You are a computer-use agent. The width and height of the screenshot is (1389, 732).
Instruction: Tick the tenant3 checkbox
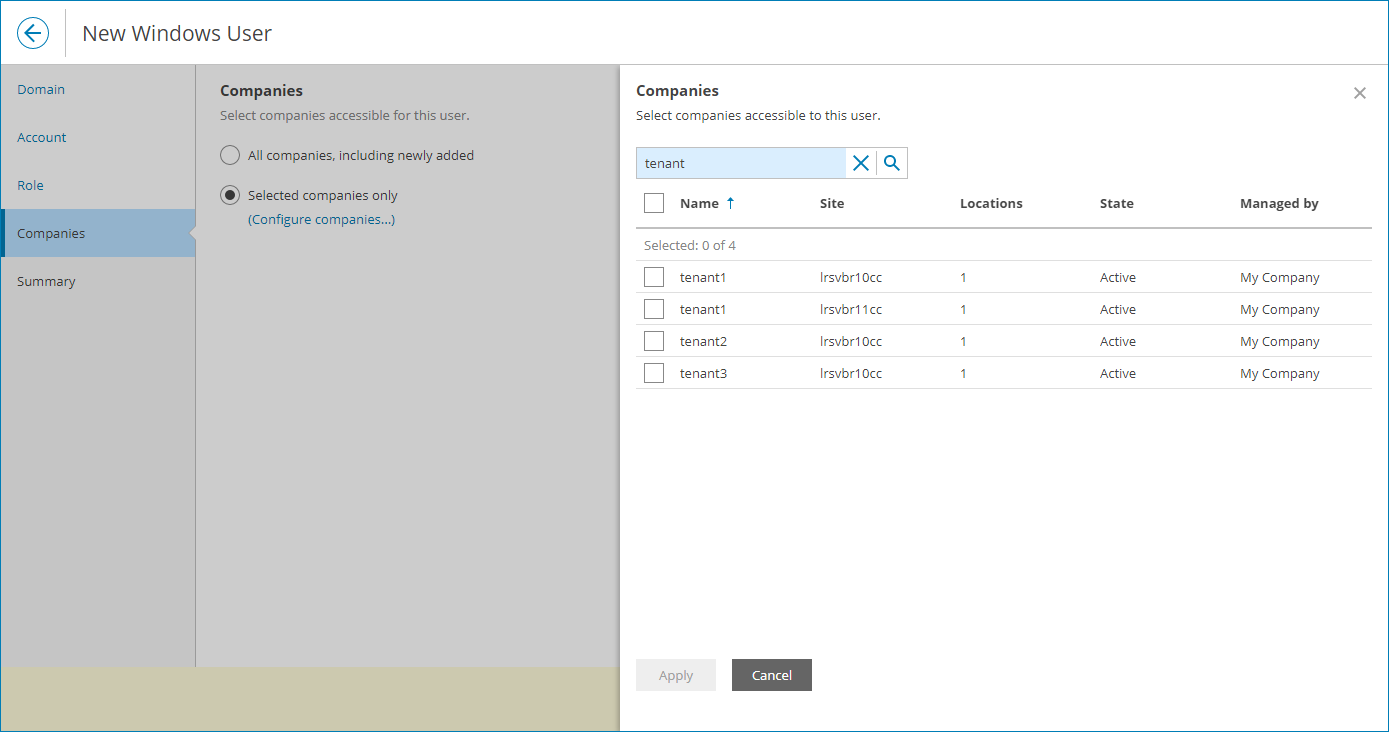point(654,373)
